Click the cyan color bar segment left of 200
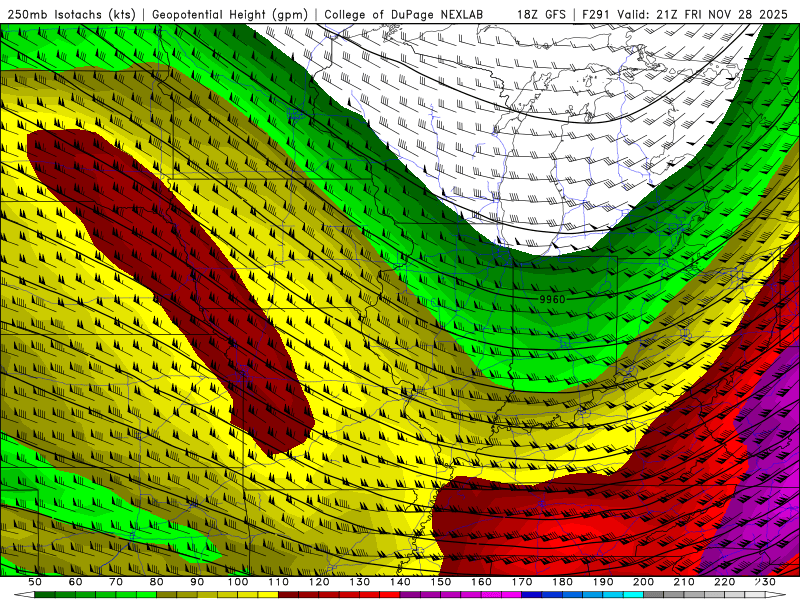Viewport: 800px width, 600px height. [633, 595]
